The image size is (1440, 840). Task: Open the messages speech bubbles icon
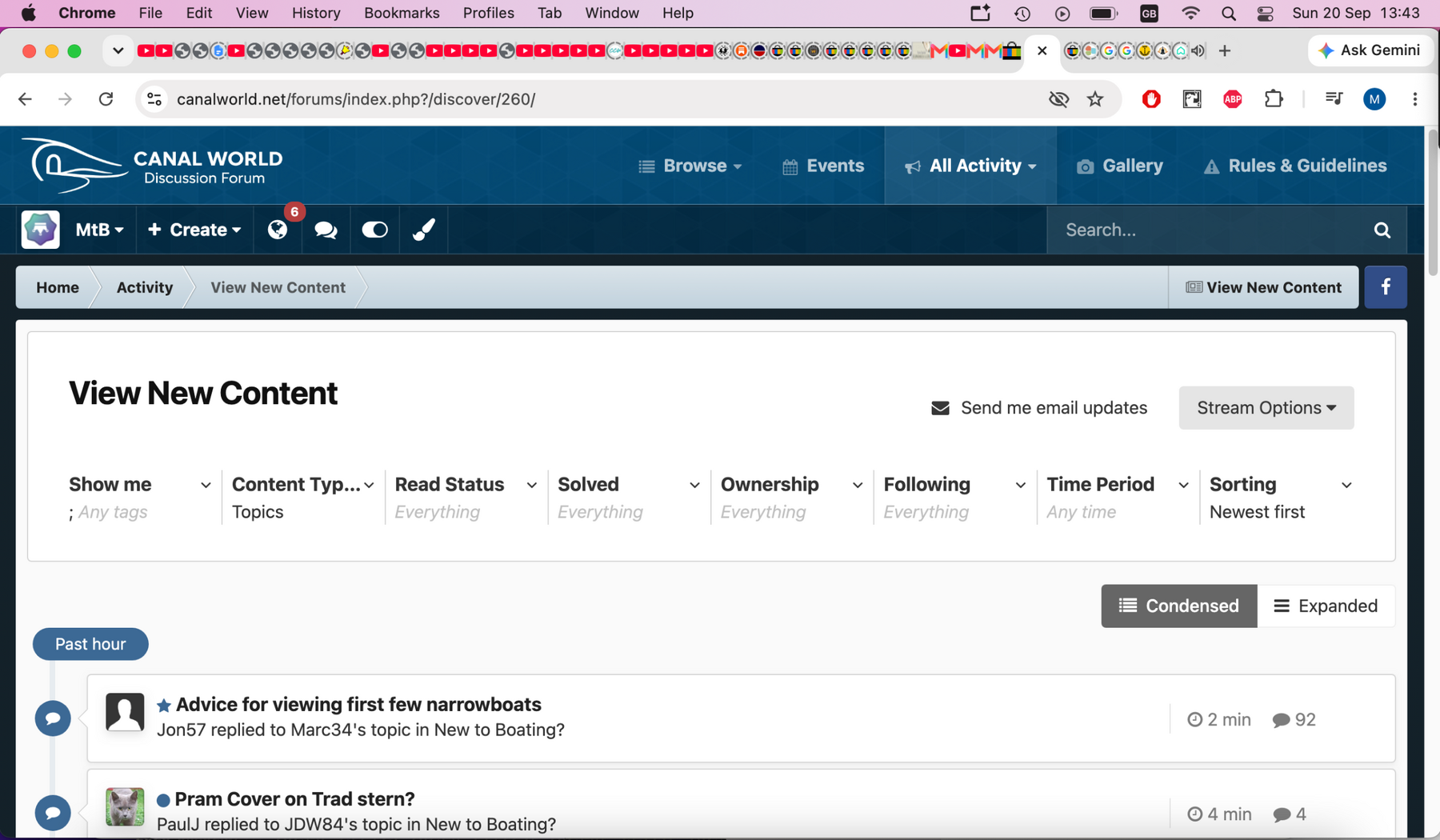[326, 230]
